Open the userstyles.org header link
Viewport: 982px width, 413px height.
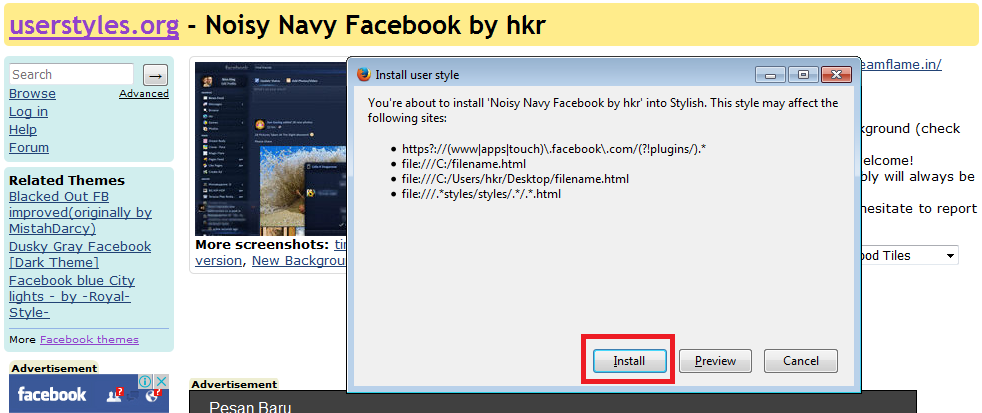point(94,25)
